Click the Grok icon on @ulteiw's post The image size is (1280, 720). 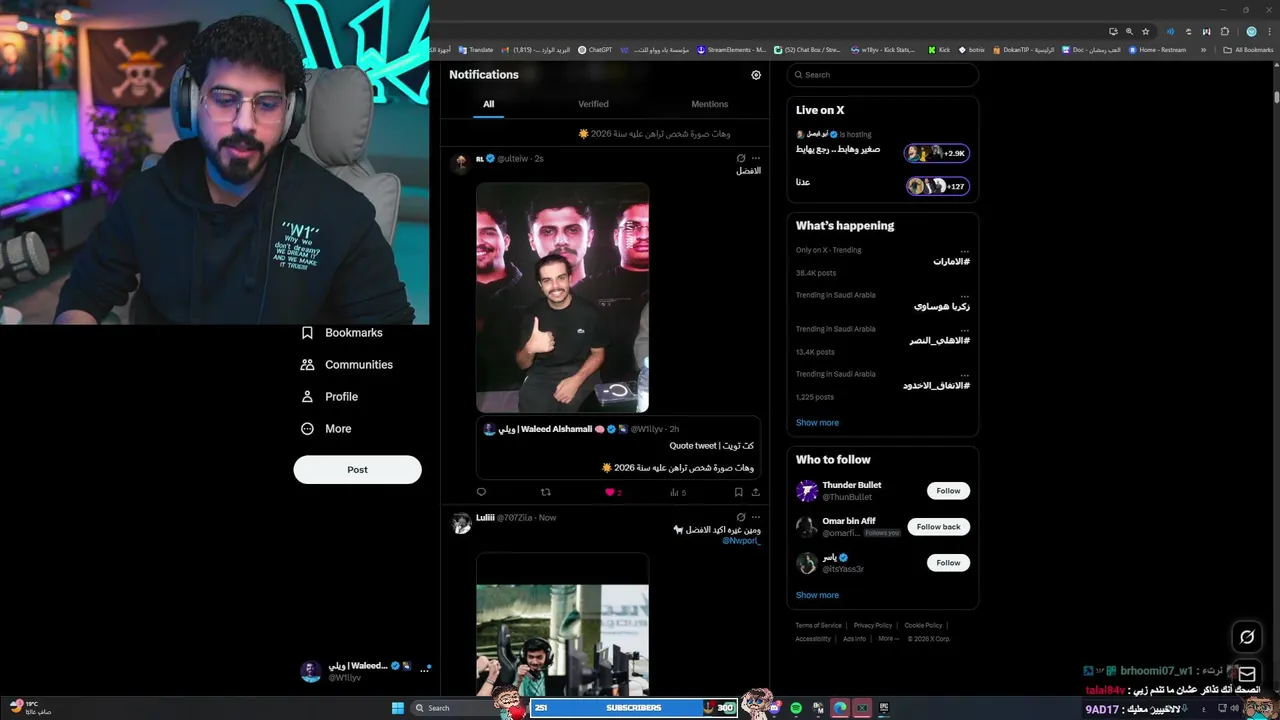tap(741, 158)
